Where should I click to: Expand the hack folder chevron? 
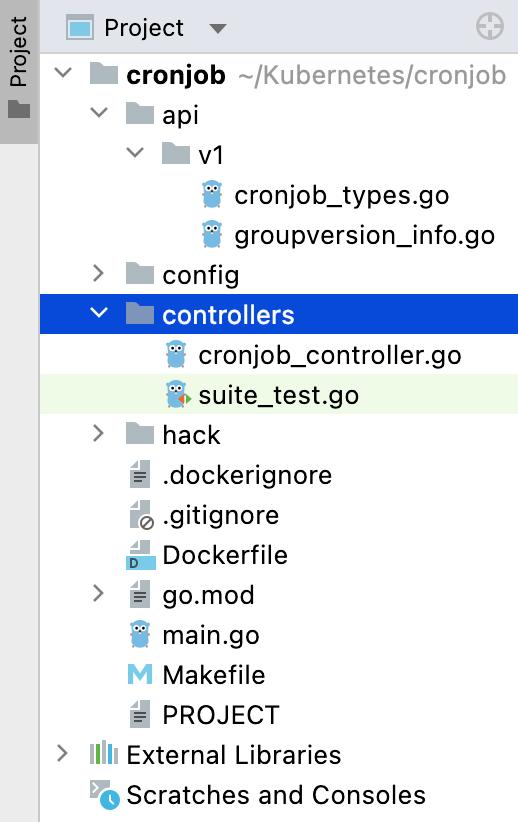coord(98,434)
